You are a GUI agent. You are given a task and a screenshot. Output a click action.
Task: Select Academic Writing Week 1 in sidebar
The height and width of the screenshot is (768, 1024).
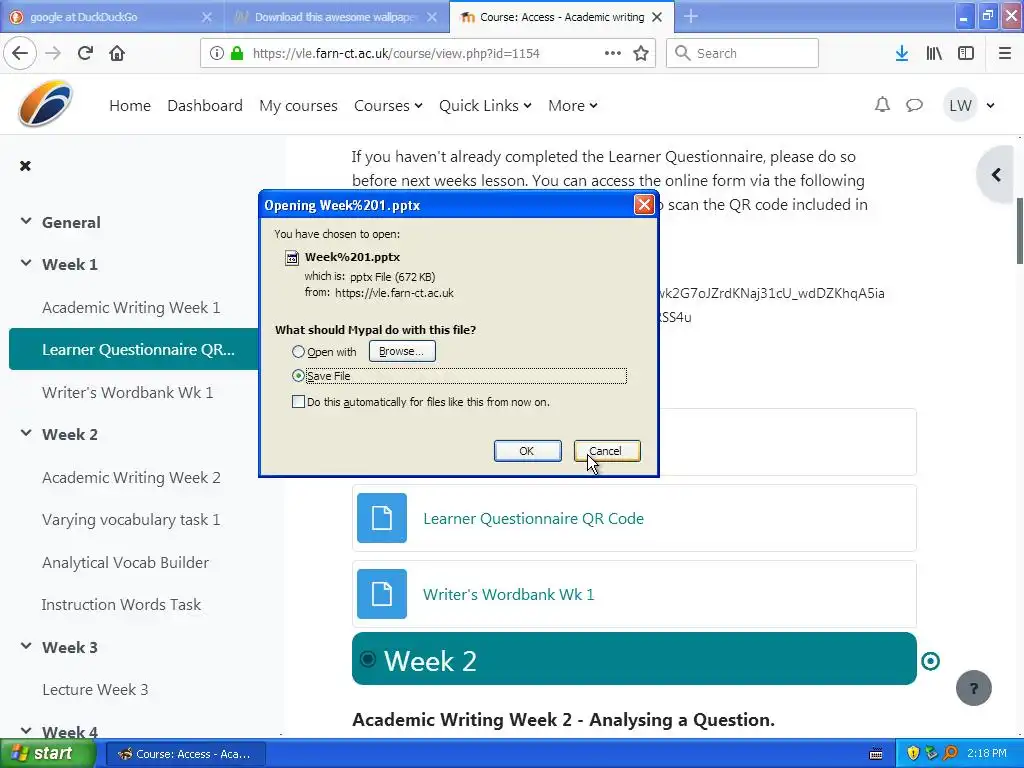coord(131,308)
